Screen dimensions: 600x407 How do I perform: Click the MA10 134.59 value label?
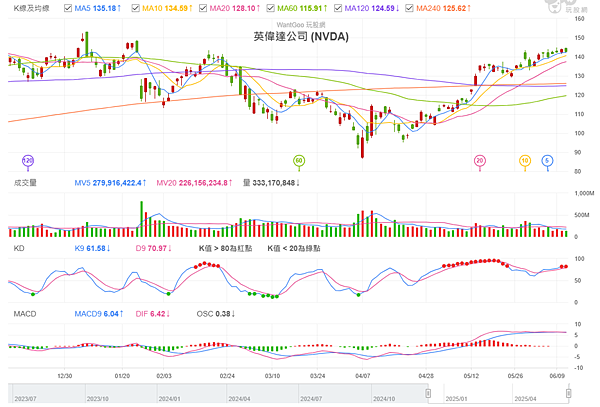click(167, 8)
